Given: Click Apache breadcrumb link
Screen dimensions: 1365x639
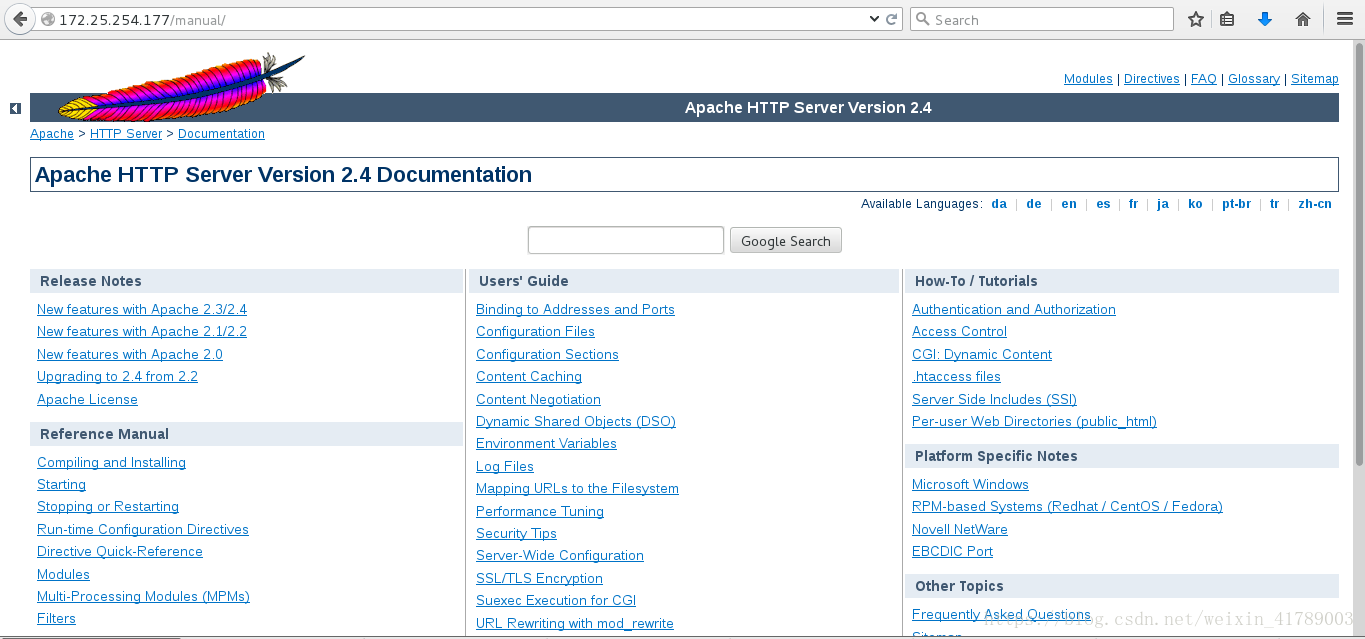Looking at the screenshot, I should pos(52,134).
